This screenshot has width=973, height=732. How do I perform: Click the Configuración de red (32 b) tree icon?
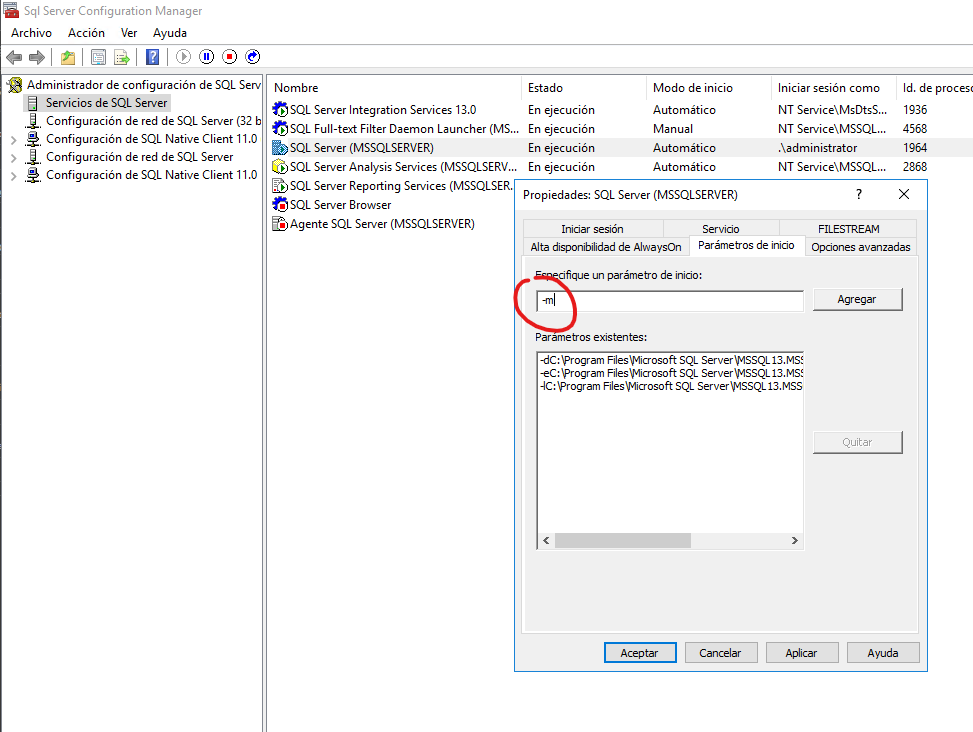point(33,121)
